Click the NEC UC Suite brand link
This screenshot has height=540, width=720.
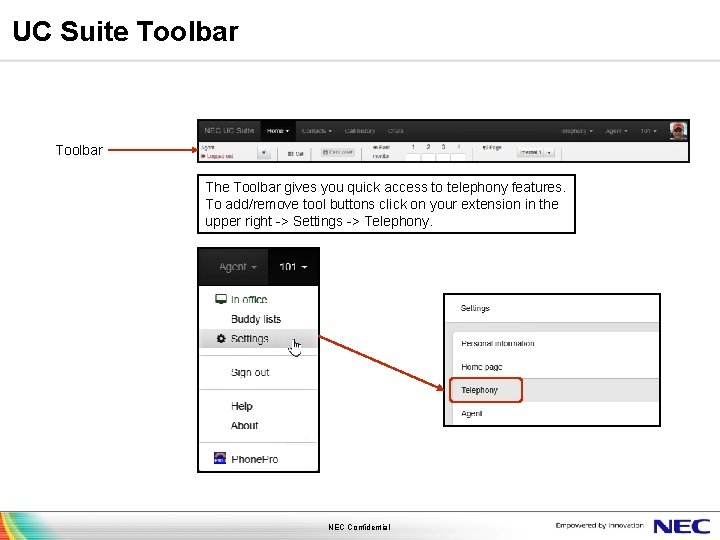[x=229, y=130]
